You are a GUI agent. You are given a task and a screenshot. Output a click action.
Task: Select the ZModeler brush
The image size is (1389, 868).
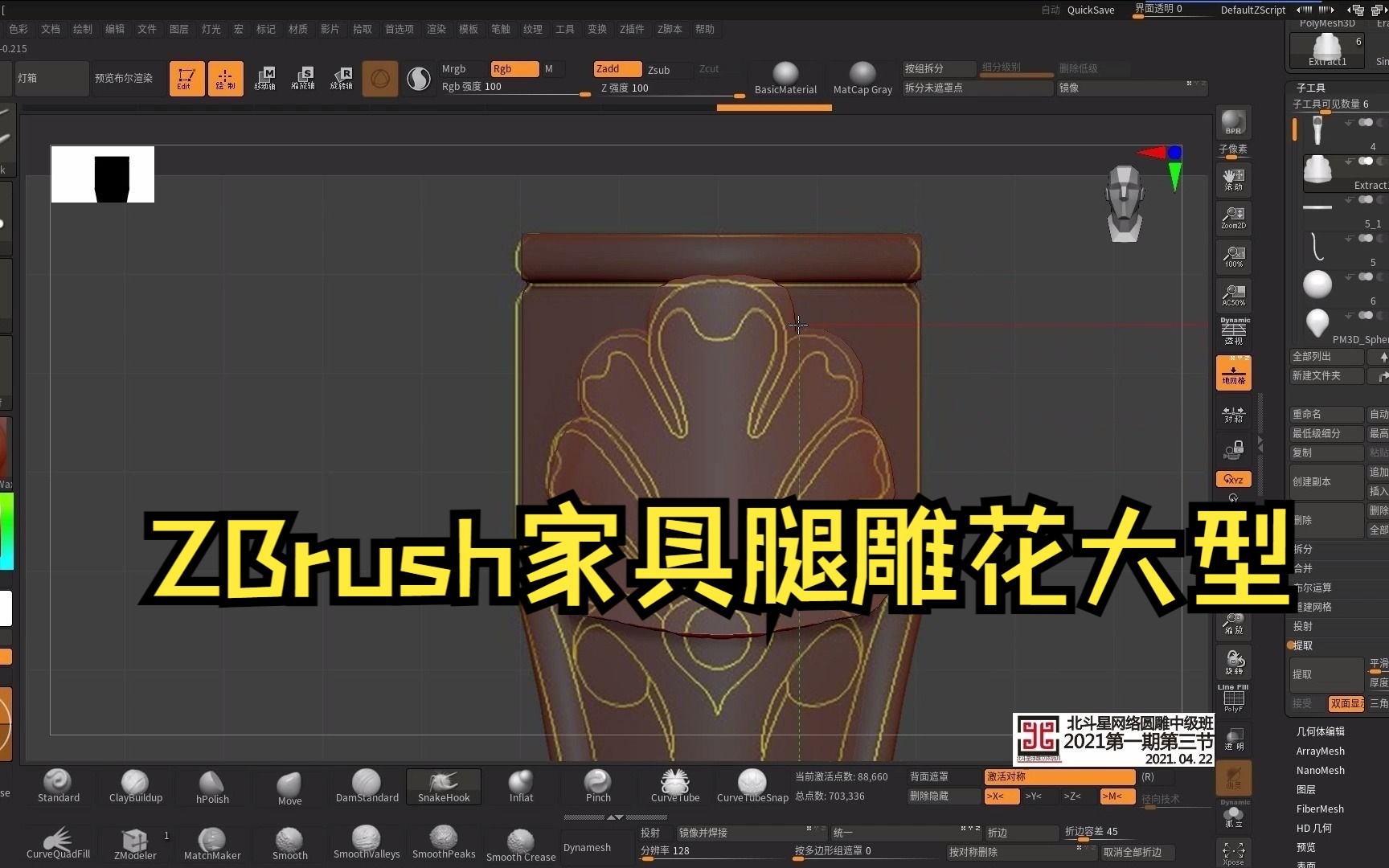135,844
